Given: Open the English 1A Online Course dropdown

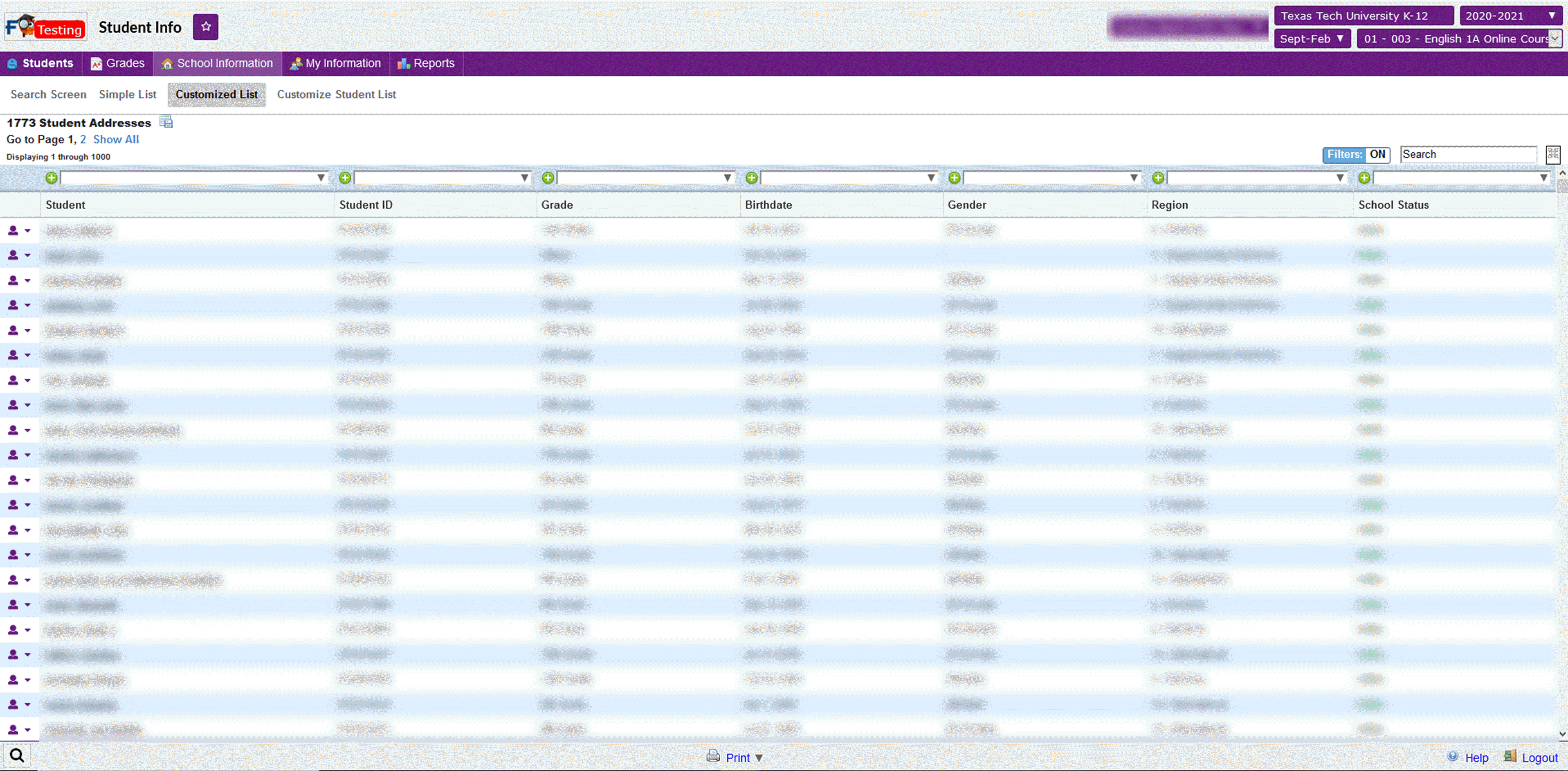Looking at the screenshot, I should pyautogui.click(x=1459, y=38).
